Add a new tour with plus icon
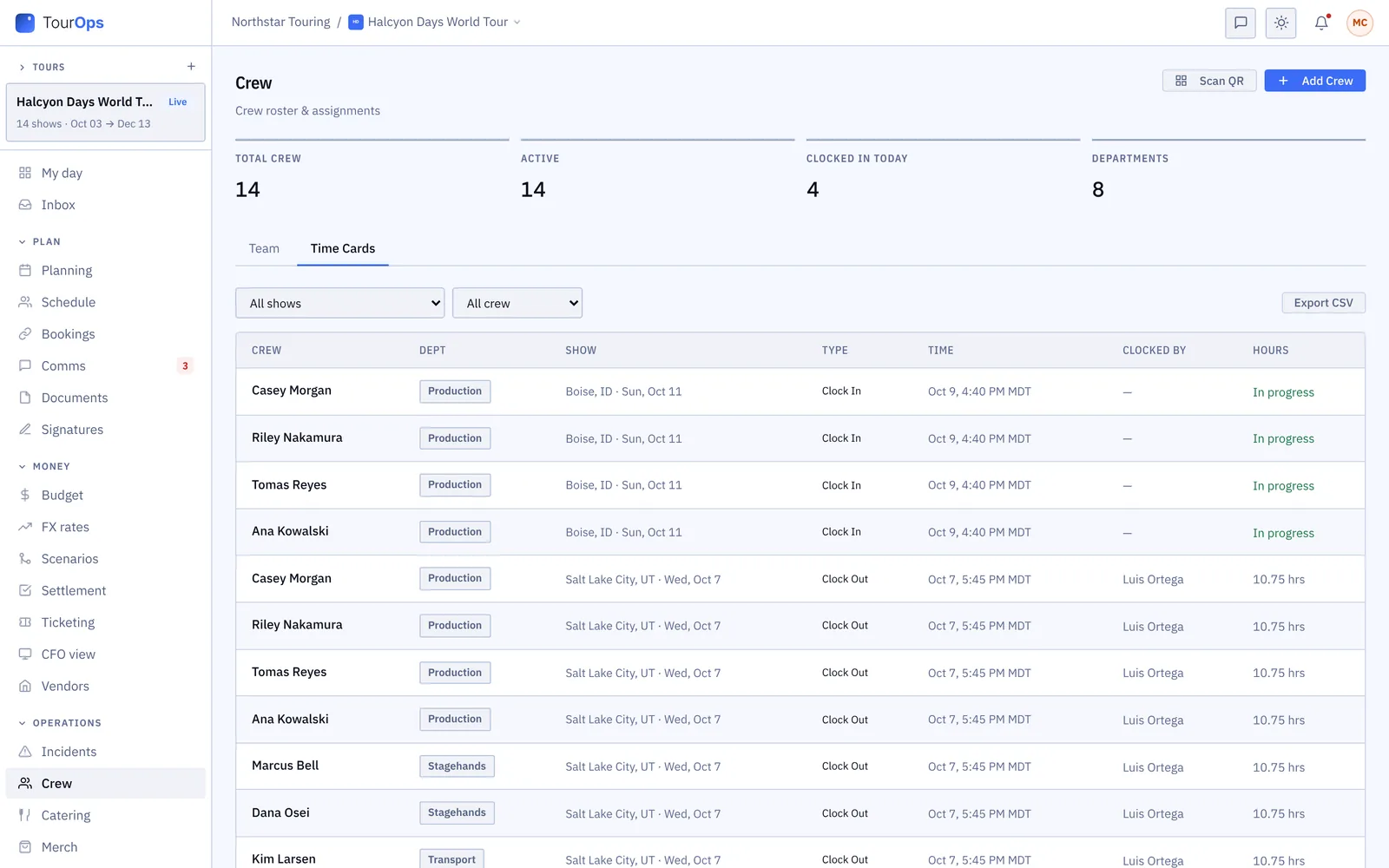1389x868 pixels. click(191, 67)
